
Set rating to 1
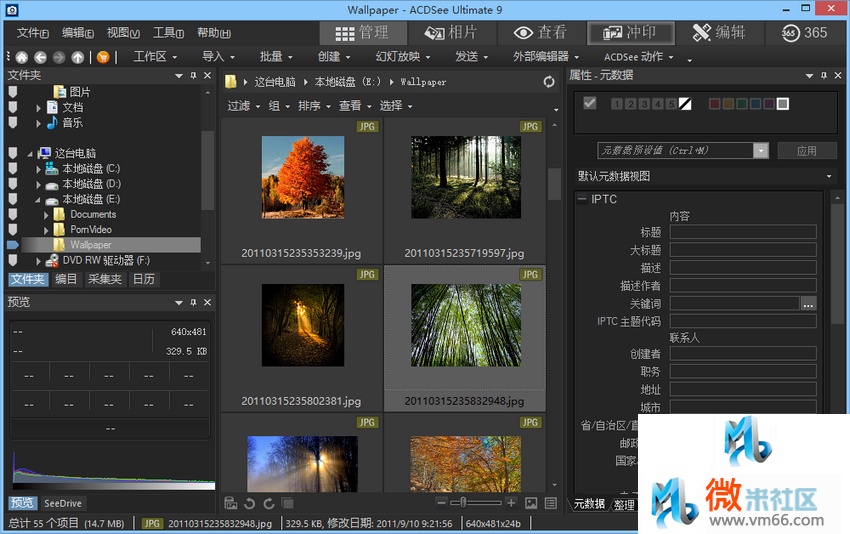pyautogui.click(x=616, y=104)
